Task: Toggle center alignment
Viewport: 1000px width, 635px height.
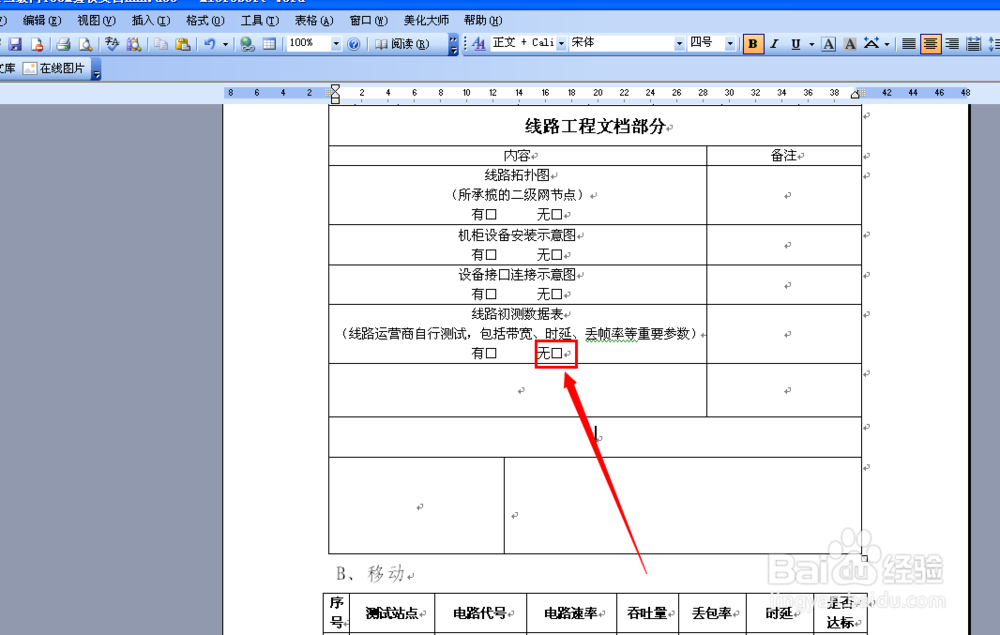Action: tap(930, 44)
